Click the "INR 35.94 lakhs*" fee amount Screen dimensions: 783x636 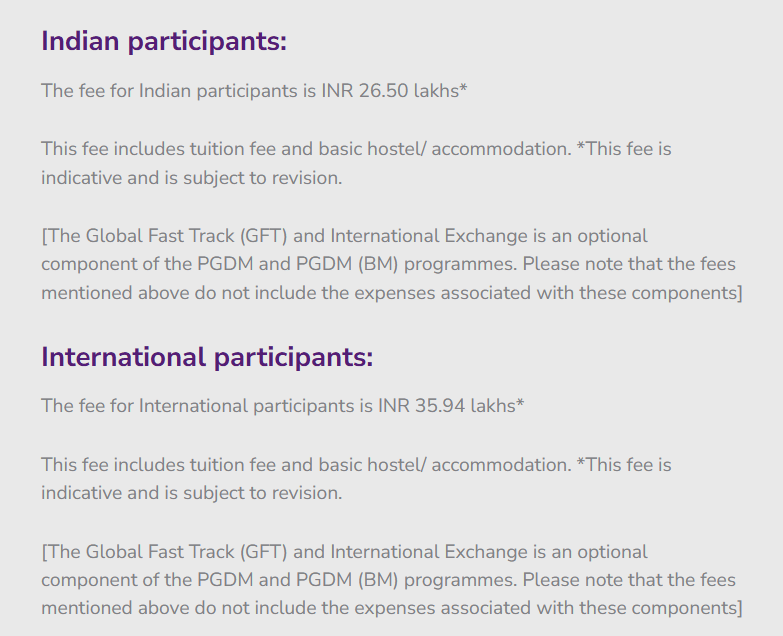451,406
